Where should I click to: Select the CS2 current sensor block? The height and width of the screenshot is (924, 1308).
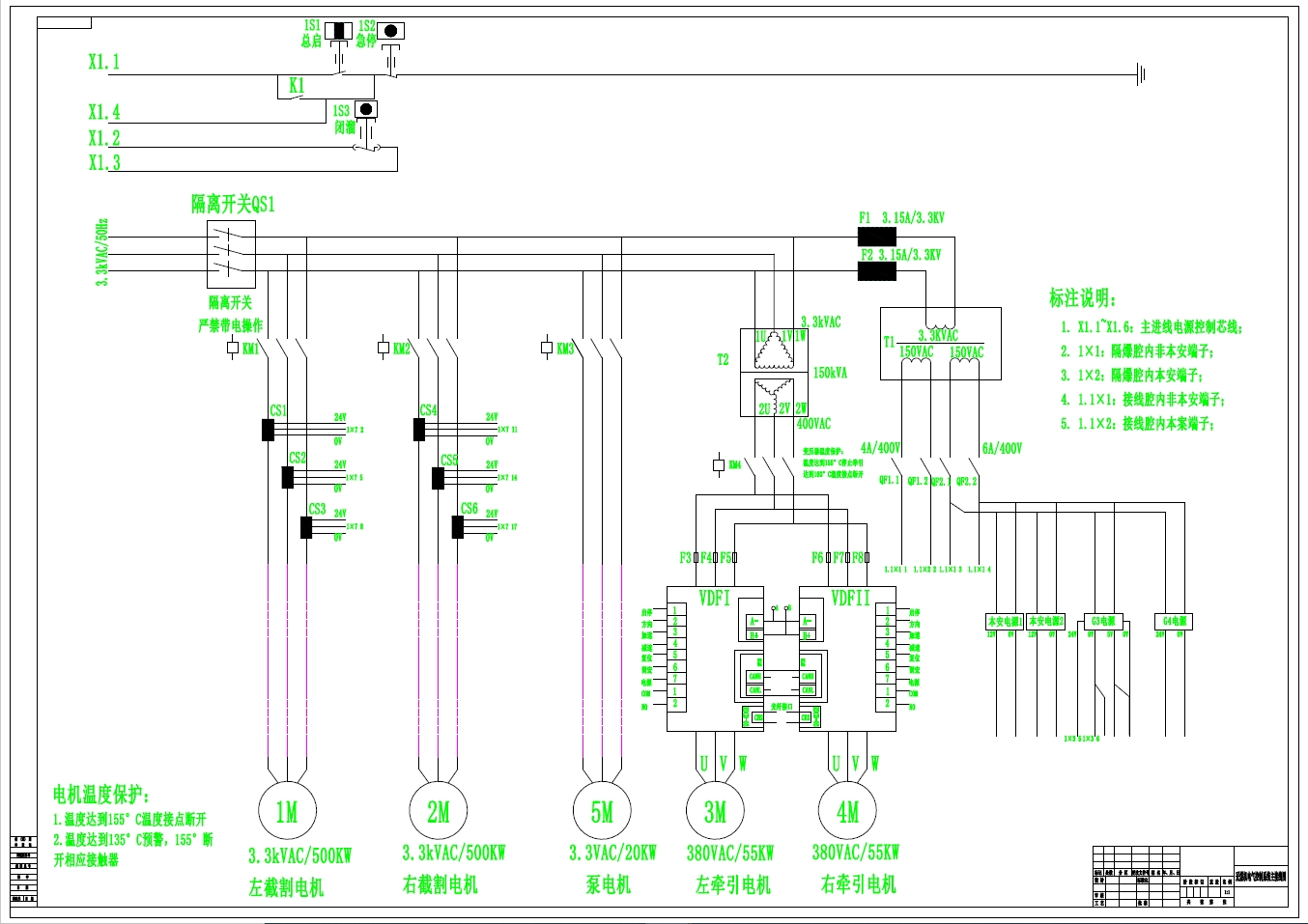287,477
